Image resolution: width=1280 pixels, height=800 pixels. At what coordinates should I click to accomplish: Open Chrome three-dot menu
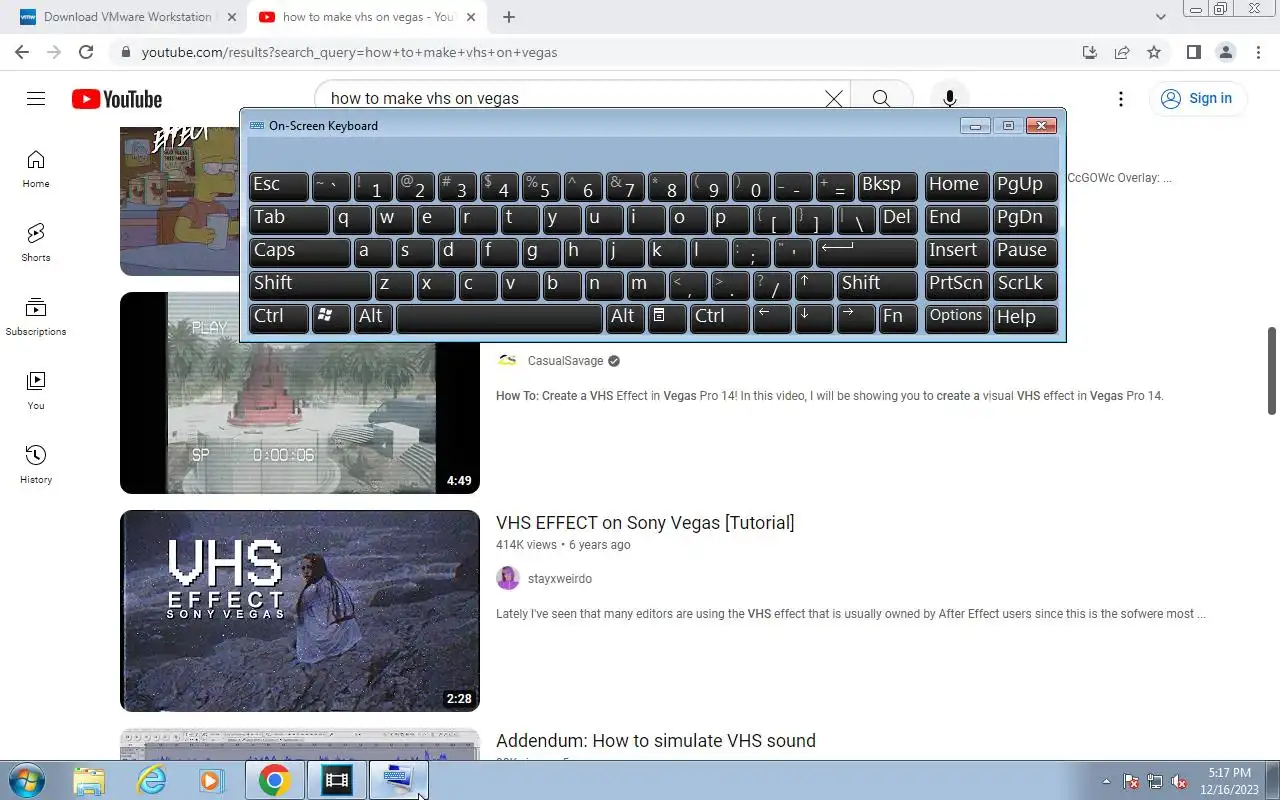click(1257, 52)
